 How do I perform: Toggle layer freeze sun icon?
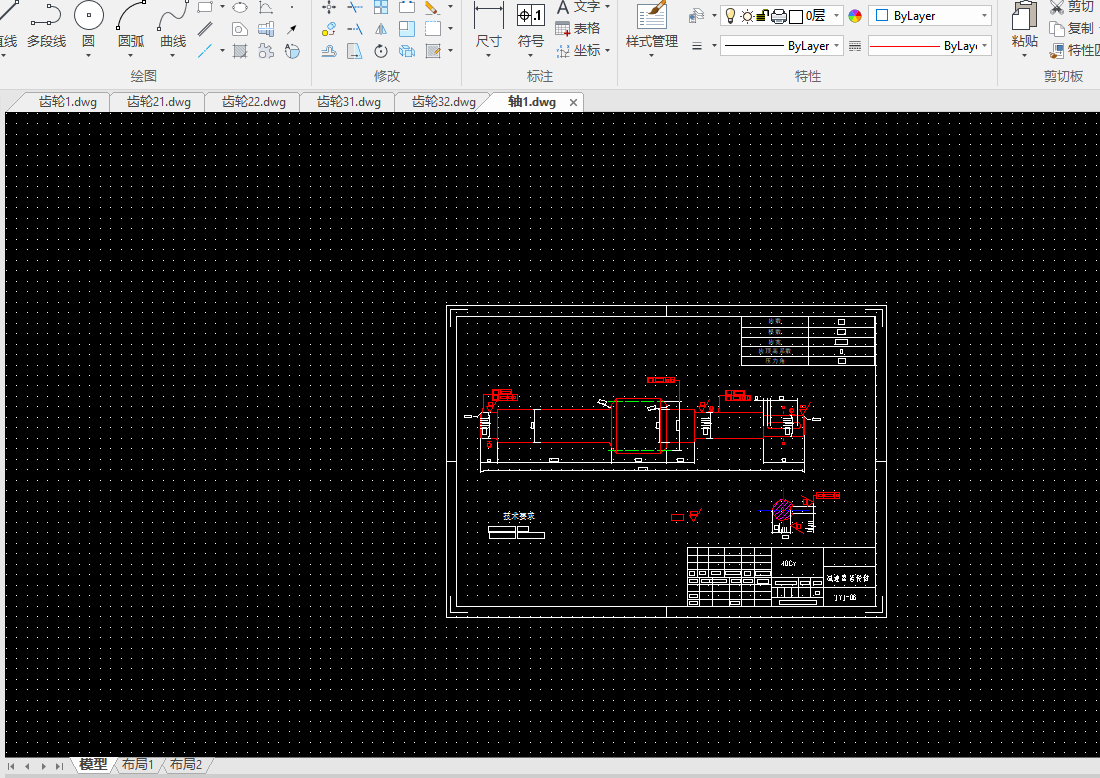tap(746, 16)
